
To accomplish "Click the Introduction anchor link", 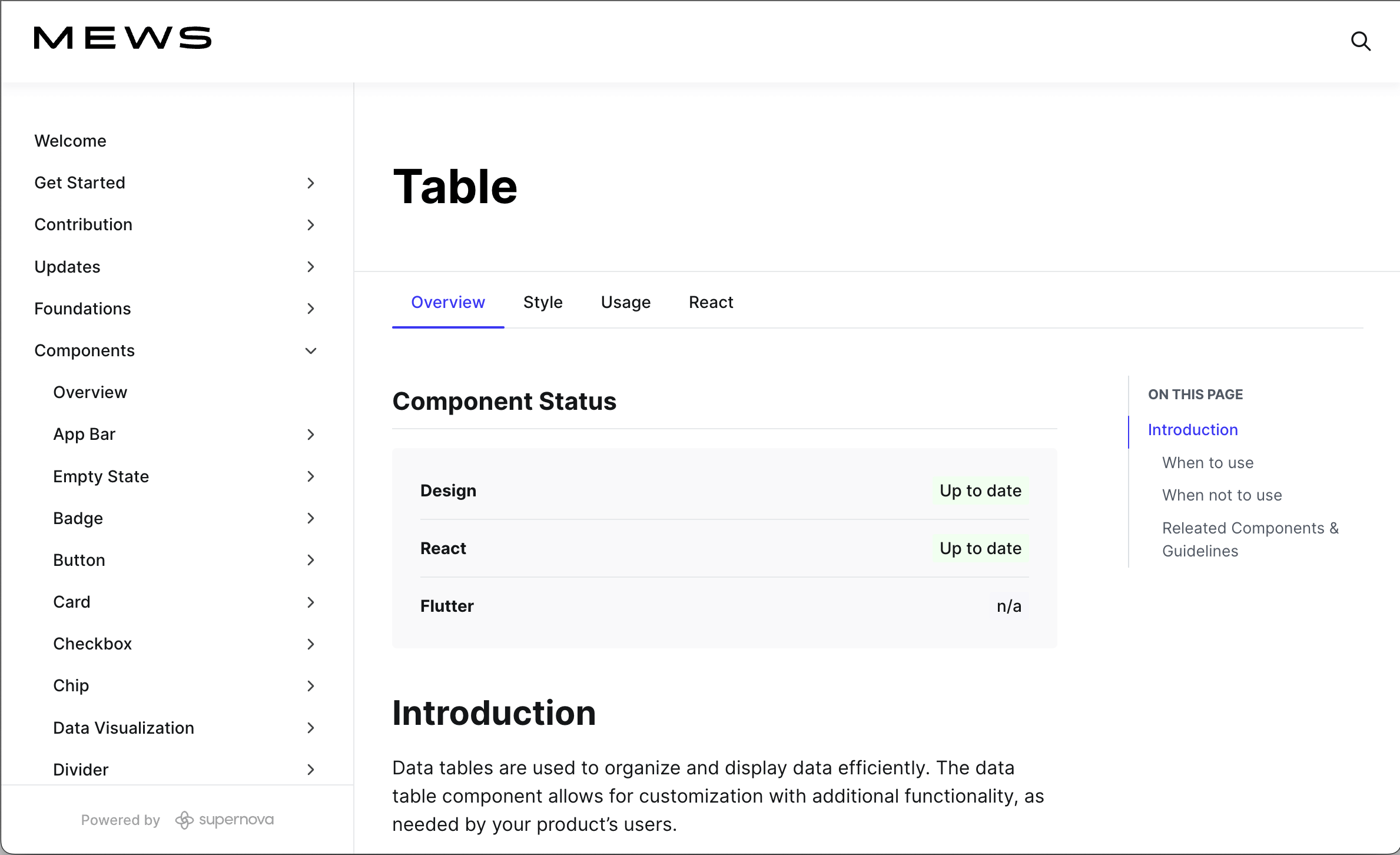I will coord(1193,430).
